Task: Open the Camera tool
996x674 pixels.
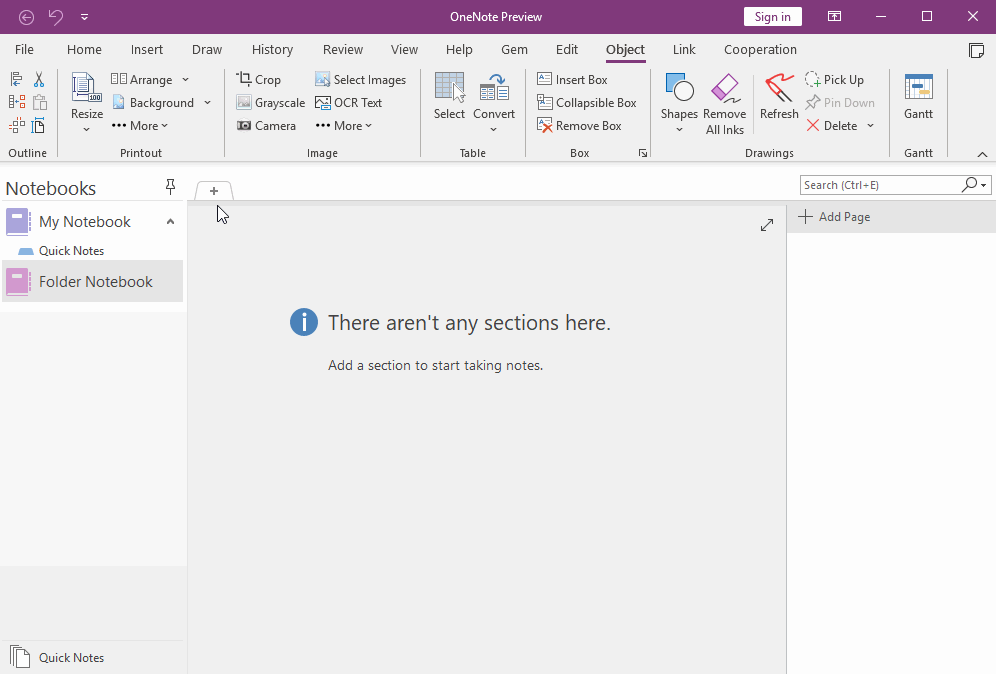Action: pos(266,126)
